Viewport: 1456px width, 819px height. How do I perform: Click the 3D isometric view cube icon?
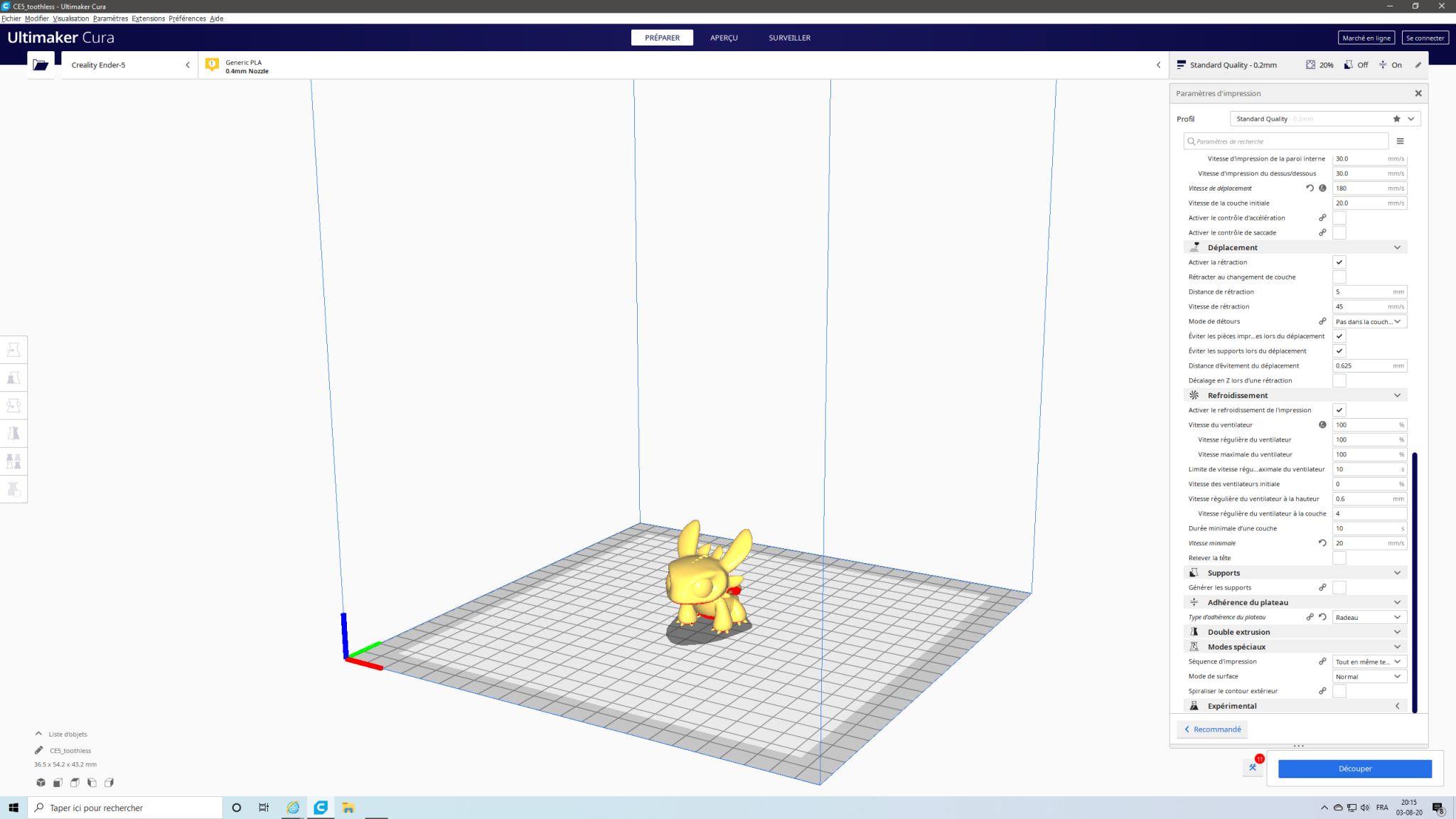[41, 783]
